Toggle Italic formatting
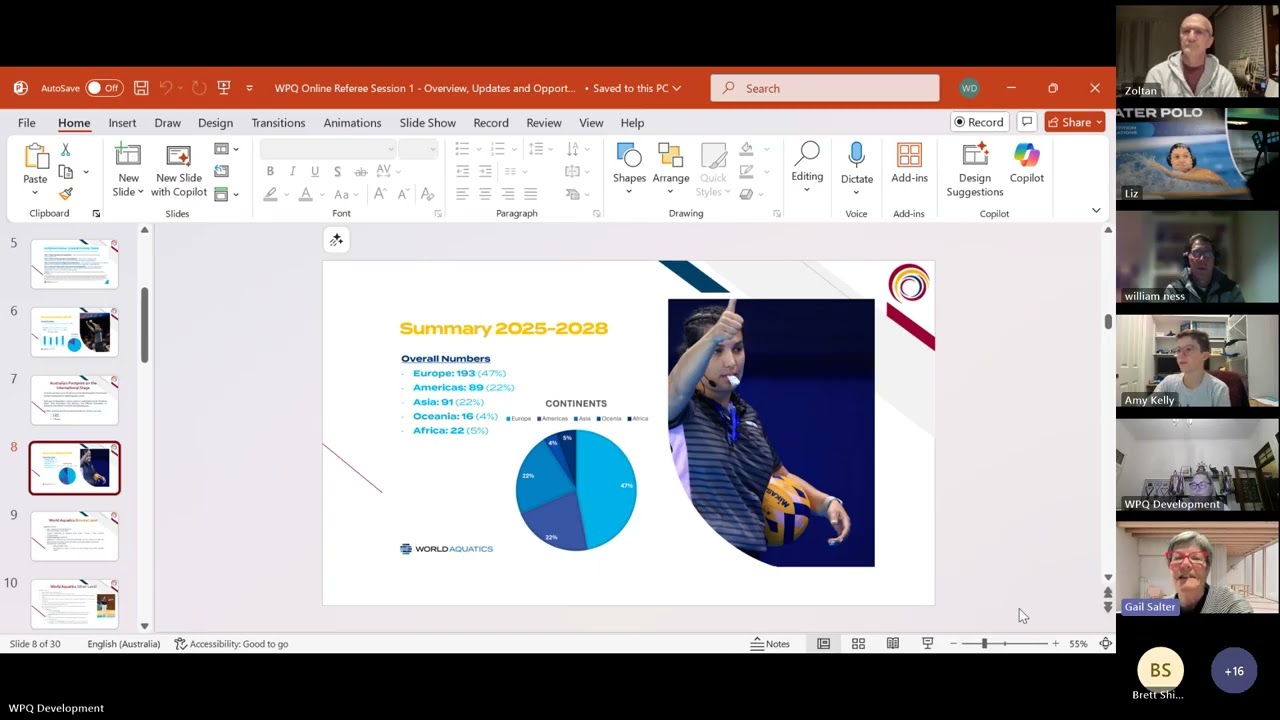Viewport: 1280px width, 720px height. point(292,171)
